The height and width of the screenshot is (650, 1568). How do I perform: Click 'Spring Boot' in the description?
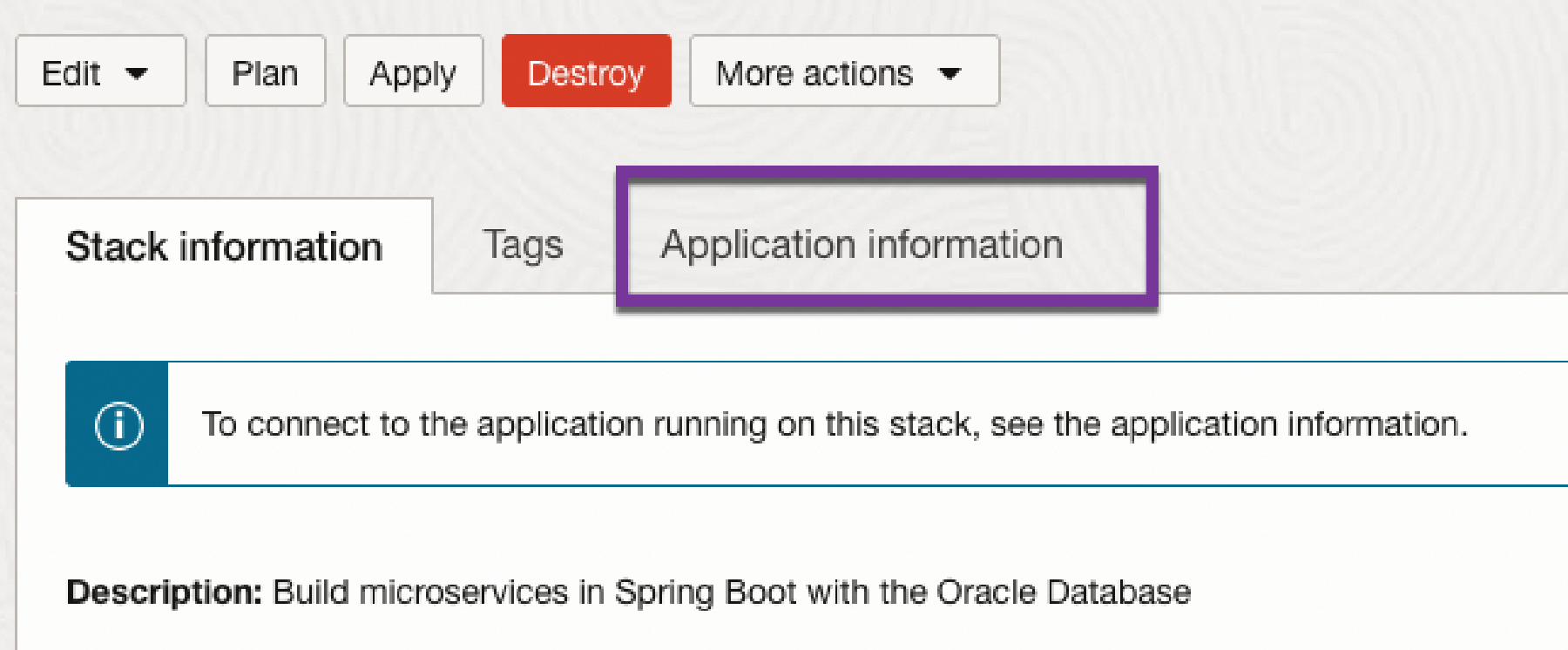(x=705, y=592)
